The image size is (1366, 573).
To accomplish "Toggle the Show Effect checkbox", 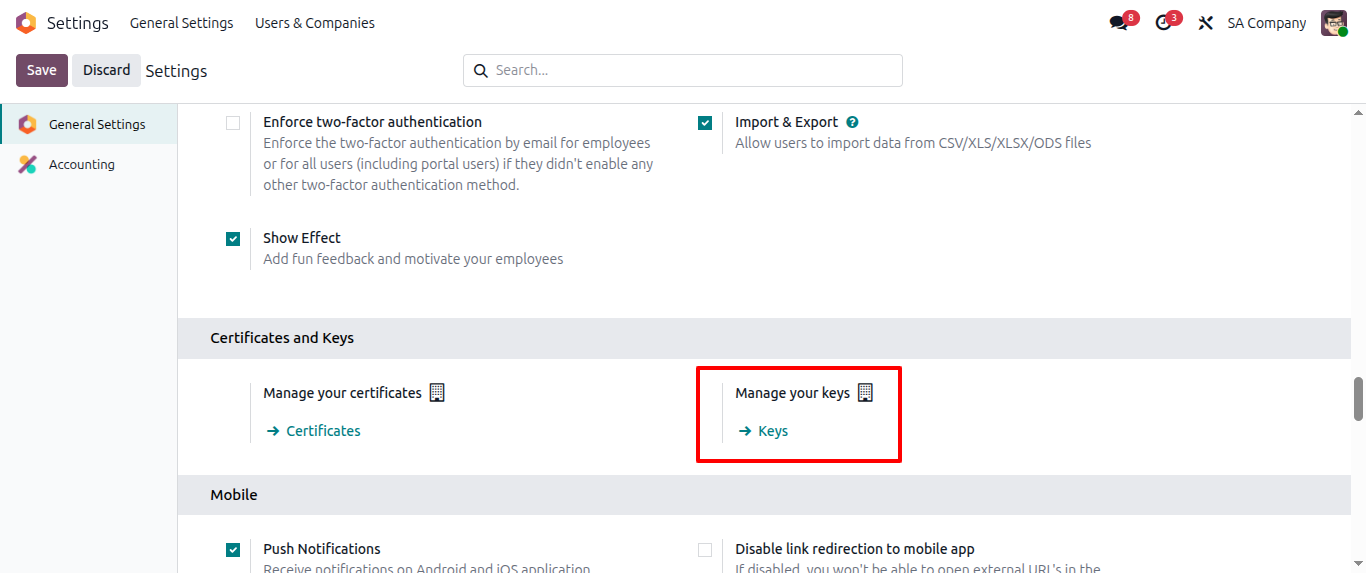I will point(233,239).
